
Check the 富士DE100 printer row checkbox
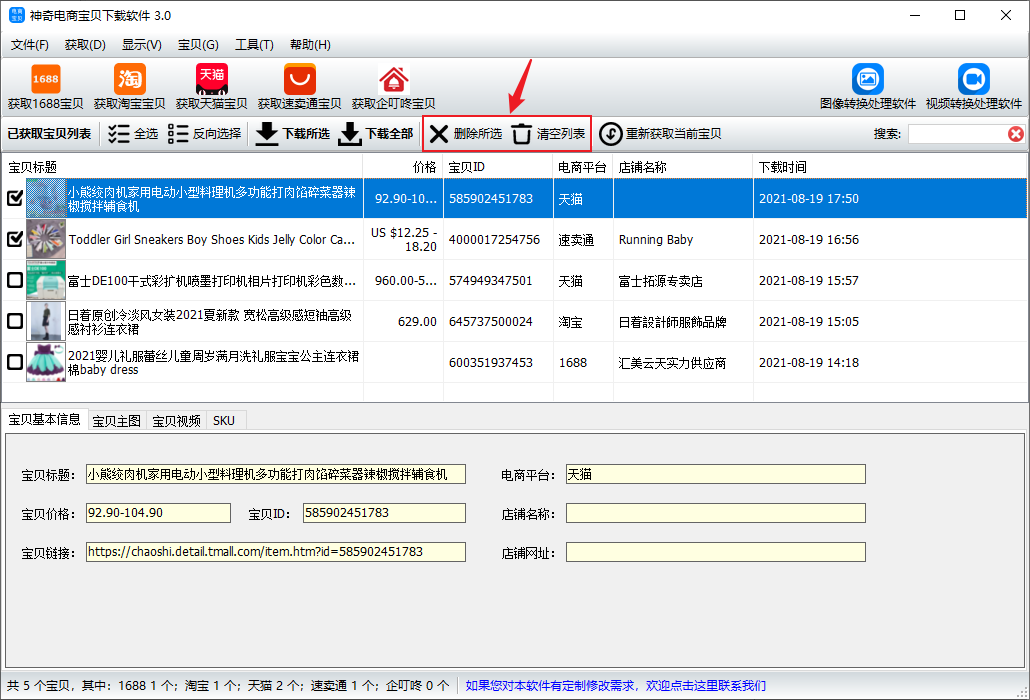pyautogui.click(x=14, y=280)
